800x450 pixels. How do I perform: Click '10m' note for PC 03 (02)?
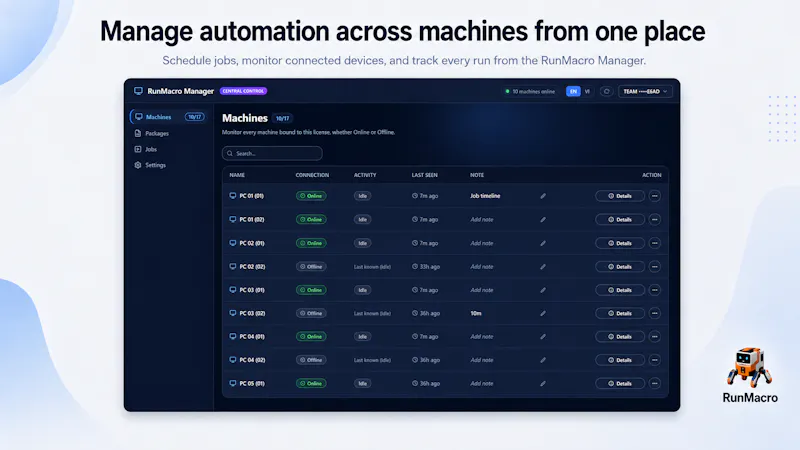point(476,313)
